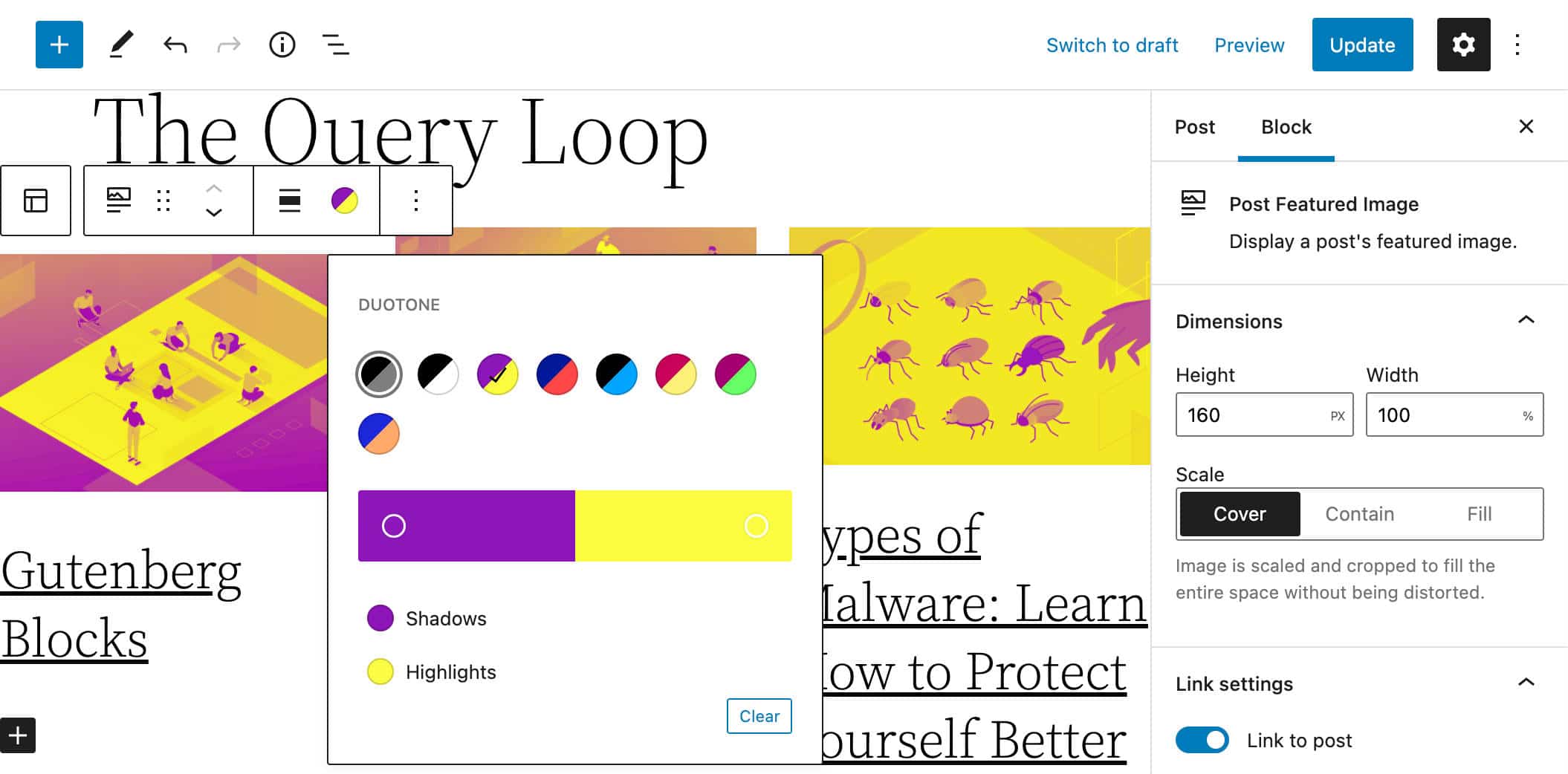
Task: Open block options via three-dot icon
Action: click(x=415, y=201)
